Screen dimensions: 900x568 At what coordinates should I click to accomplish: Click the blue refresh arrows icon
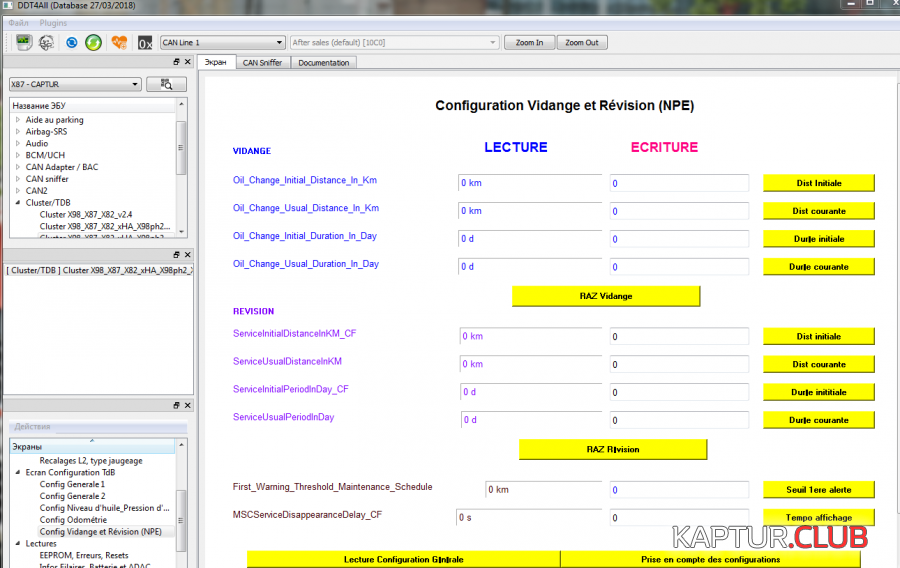[71, 42]
